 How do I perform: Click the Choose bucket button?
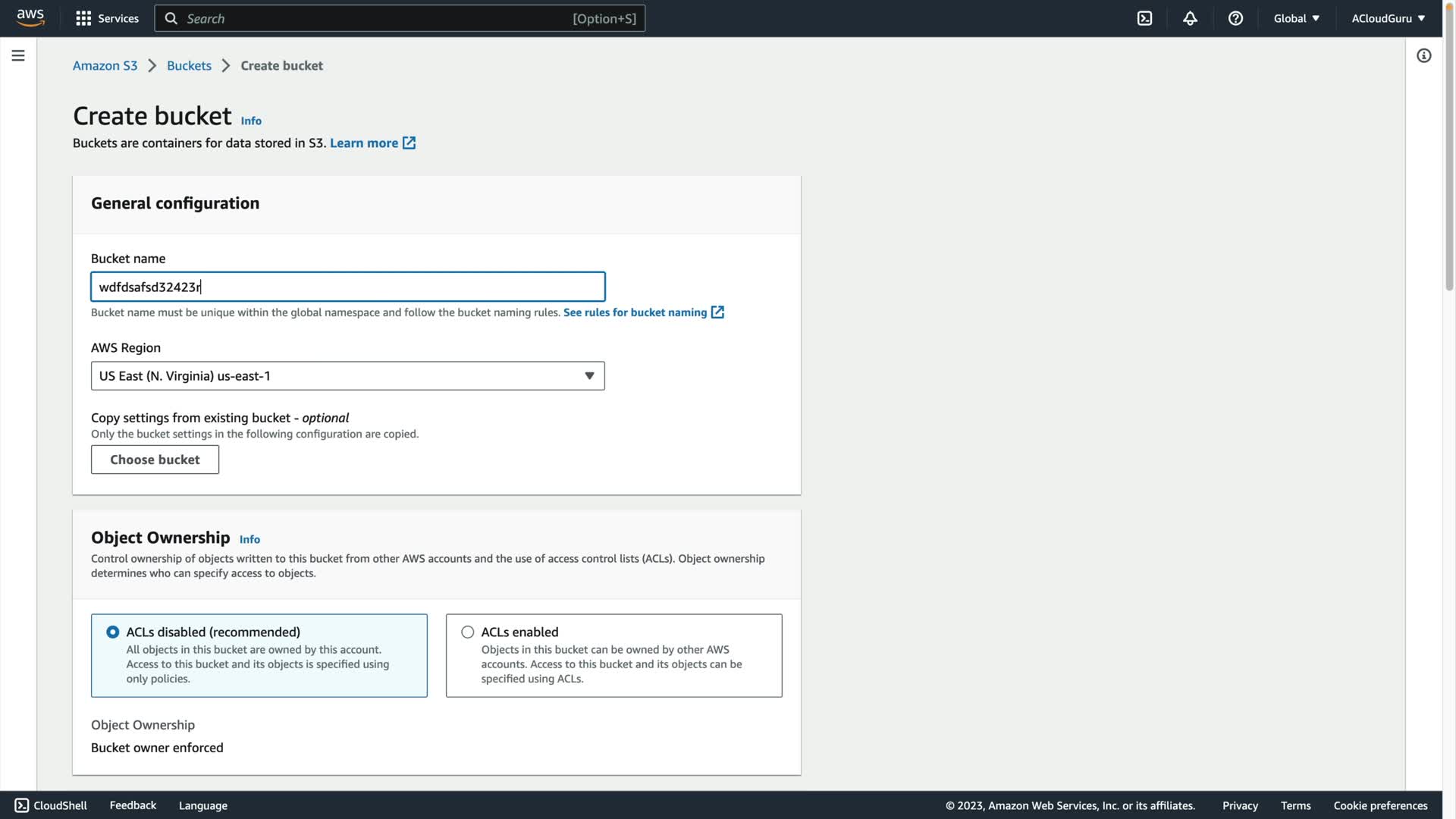coord(155,460)
